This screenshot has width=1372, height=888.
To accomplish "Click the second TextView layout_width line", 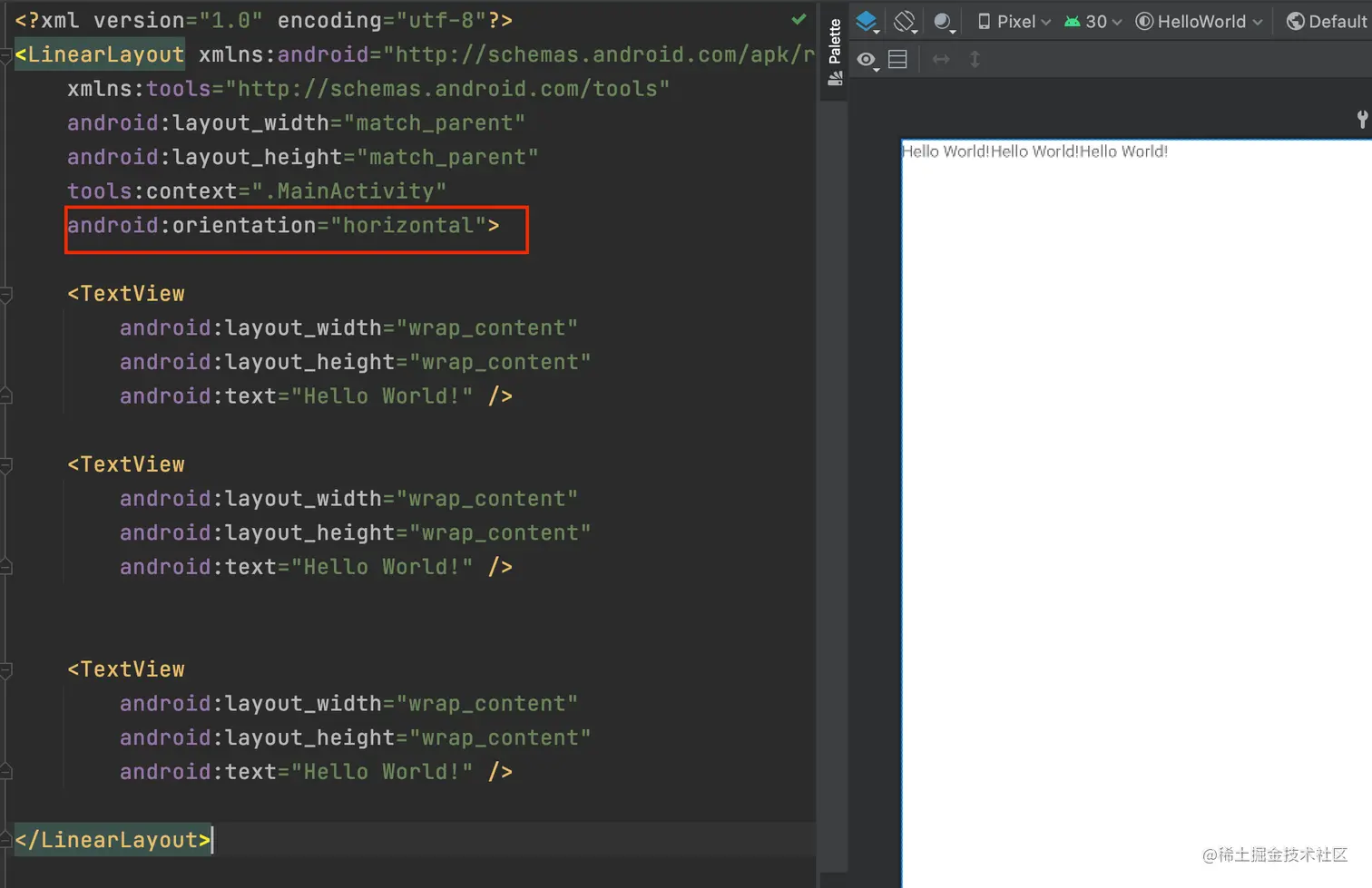I will tap(348, 499).
